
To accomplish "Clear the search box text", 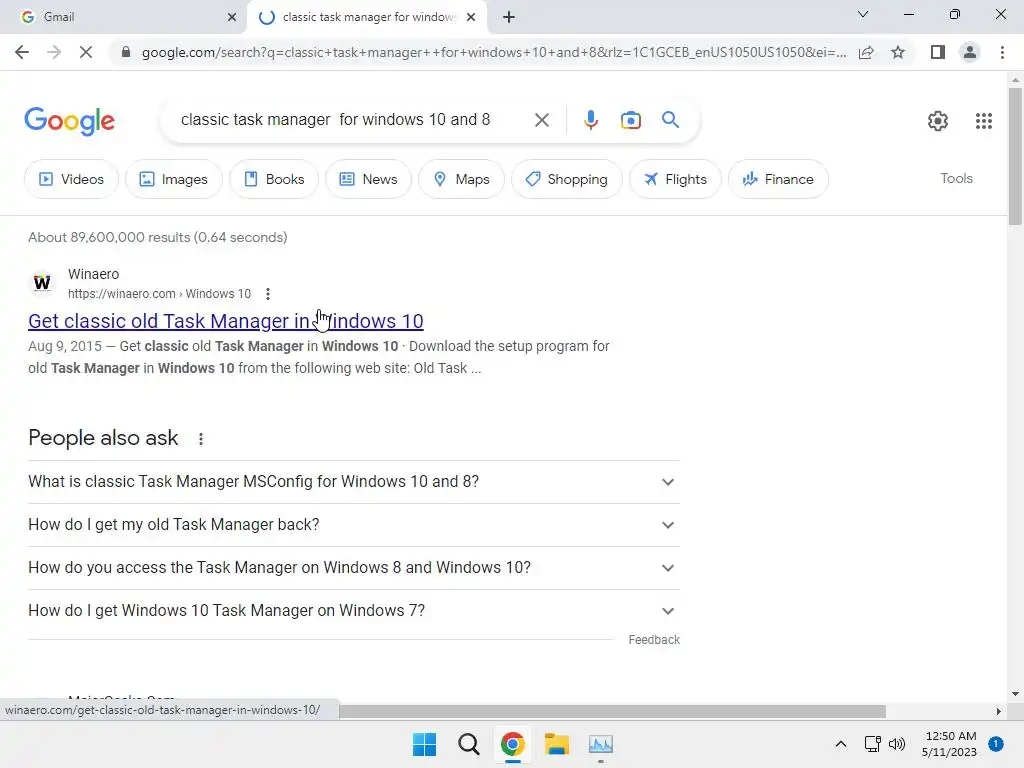I will coord(541,120).
